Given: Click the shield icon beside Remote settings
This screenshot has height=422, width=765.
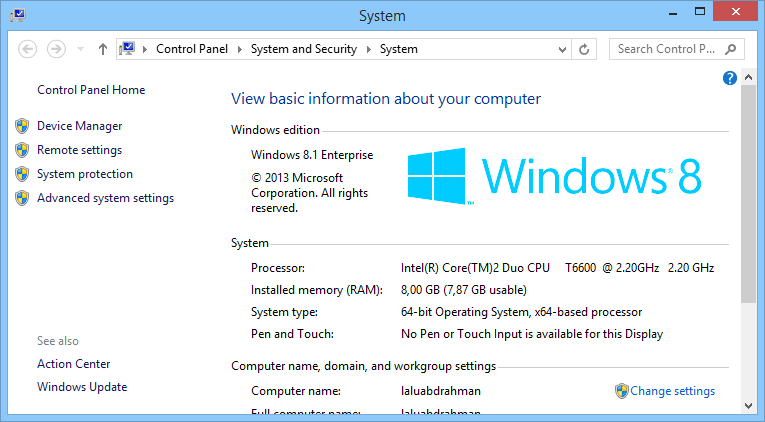Looking at the screenshot, I should pyautogui.click(x=22, y=150).
